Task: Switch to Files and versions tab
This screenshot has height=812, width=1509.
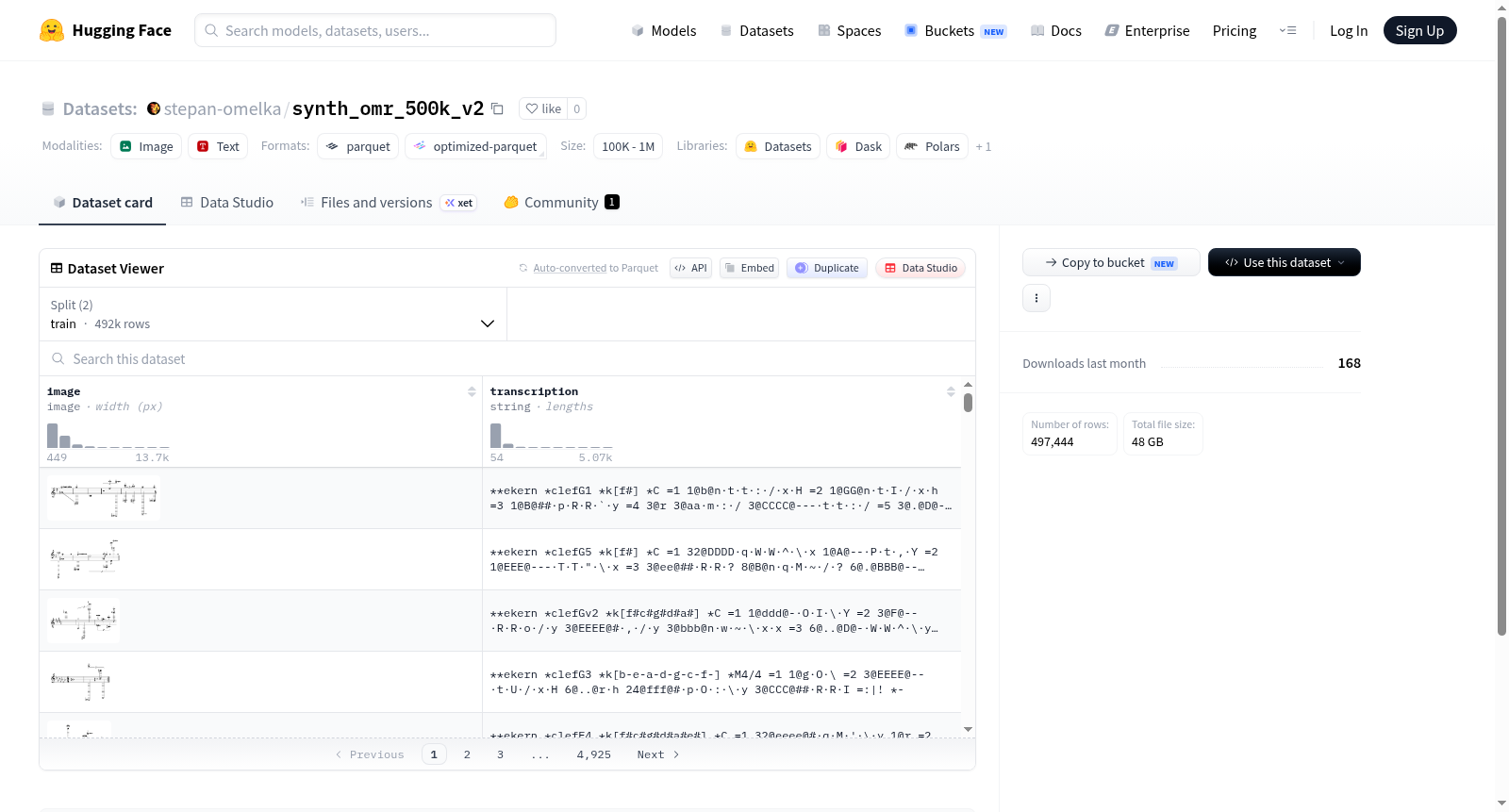Action: tap(389, 202)
